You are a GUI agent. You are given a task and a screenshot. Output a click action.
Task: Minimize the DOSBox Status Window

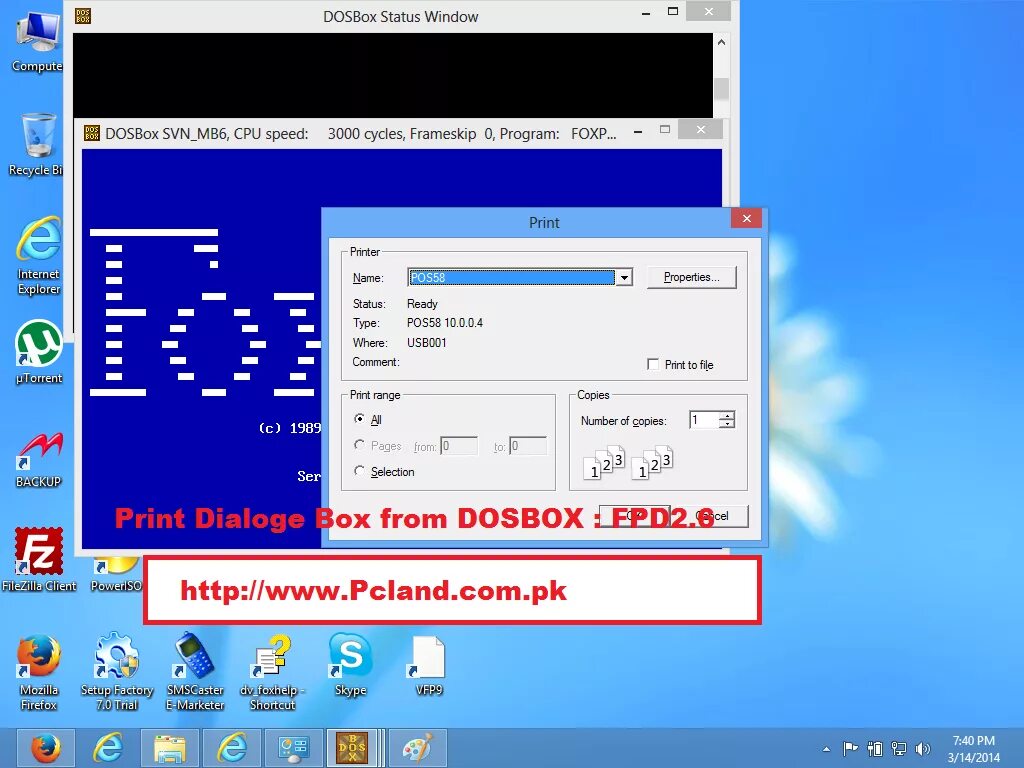[646, 12]
